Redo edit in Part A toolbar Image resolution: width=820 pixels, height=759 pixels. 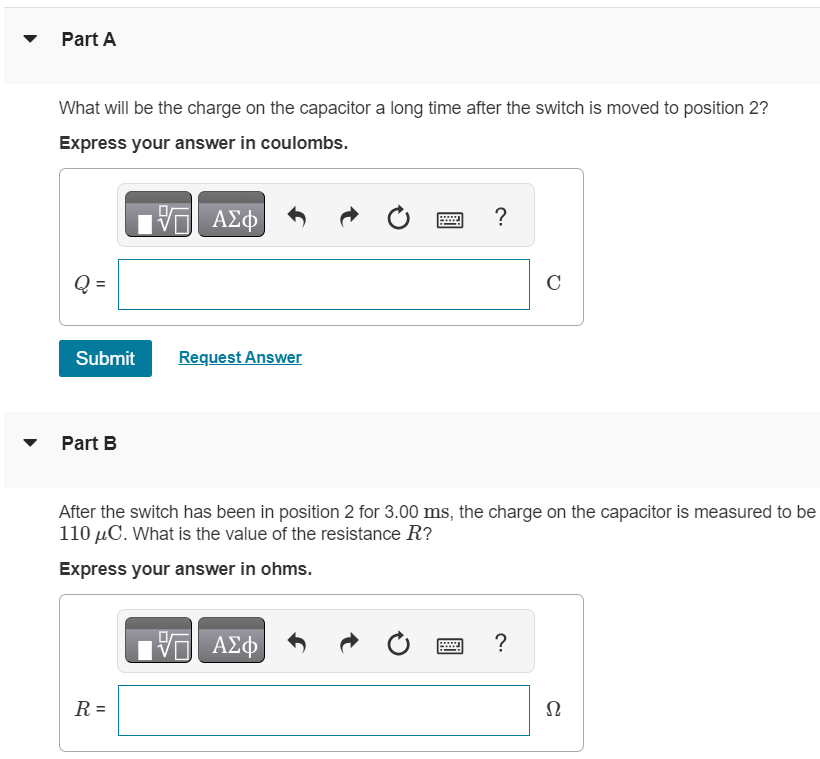coord(349,217)
